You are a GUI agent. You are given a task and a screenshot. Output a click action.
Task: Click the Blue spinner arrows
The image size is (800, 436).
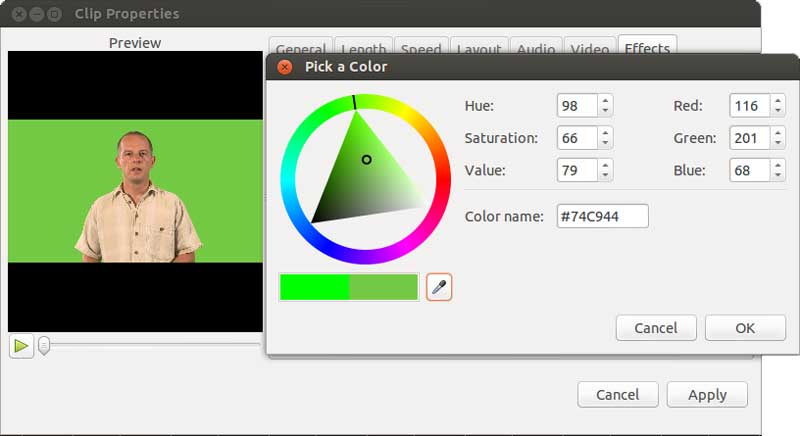[x=777, y=170]
